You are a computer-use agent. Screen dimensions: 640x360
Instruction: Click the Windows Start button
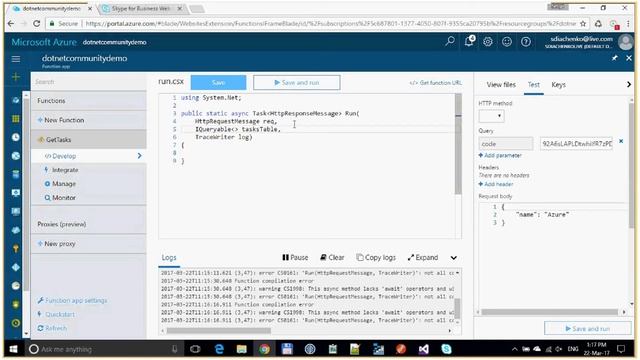pos(13,349)
